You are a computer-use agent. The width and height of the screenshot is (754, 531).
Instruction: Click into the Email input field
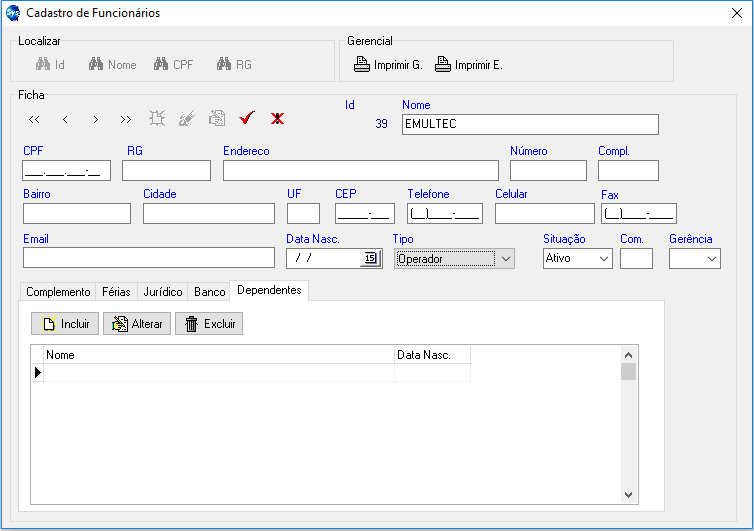(148, 258)
